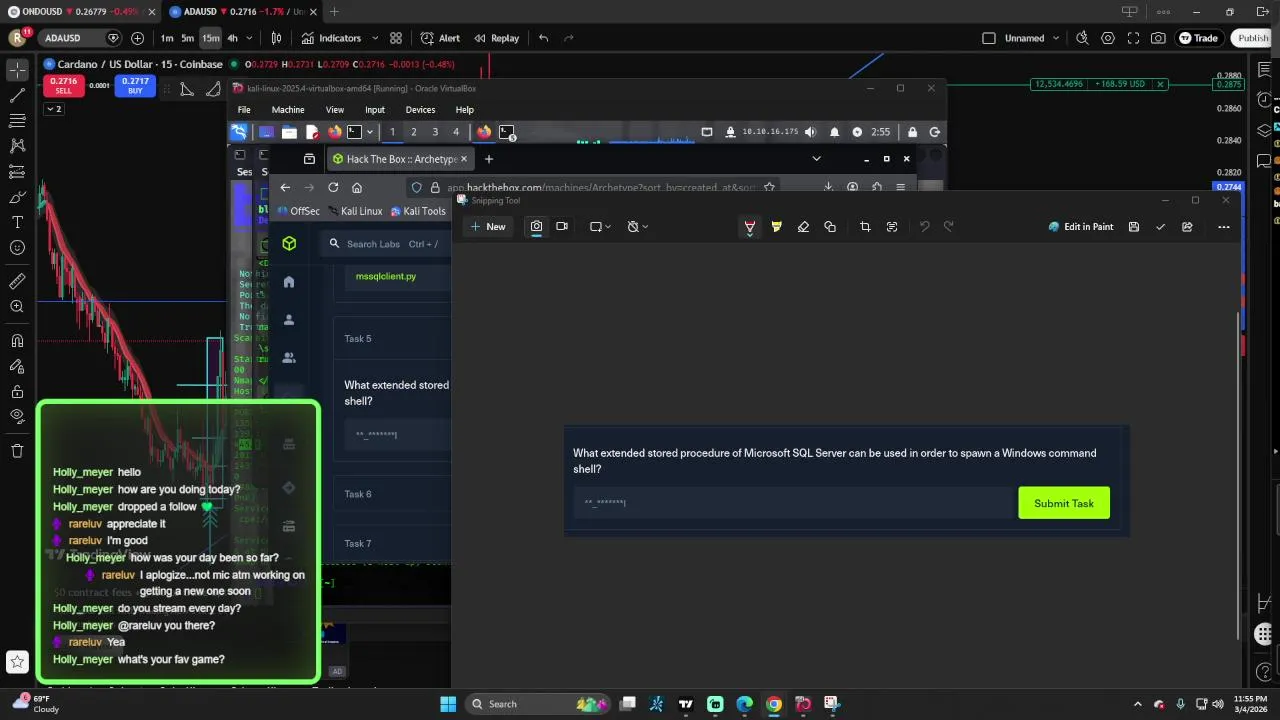Open VirtualBox Machine menu
This screenshot has width=1280, height=720.
(288, 110)
